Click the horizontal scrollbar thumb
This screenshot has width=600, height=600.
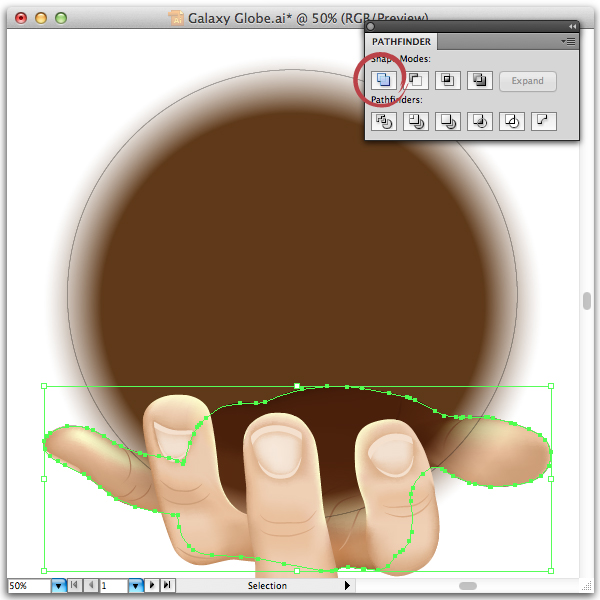[468, 586]
